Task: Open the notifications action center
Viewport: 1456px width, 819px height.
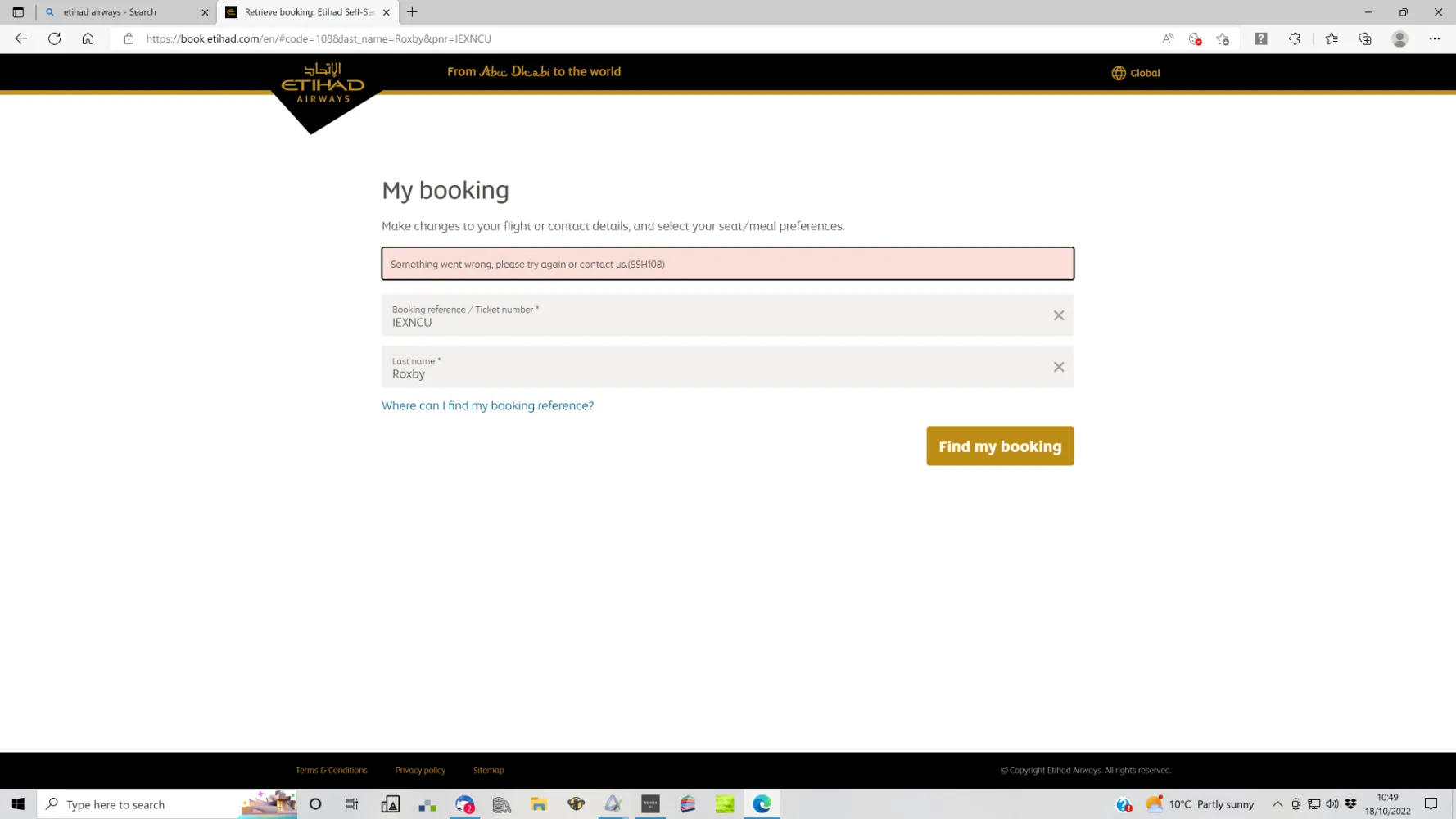Action: [1431, 804]
